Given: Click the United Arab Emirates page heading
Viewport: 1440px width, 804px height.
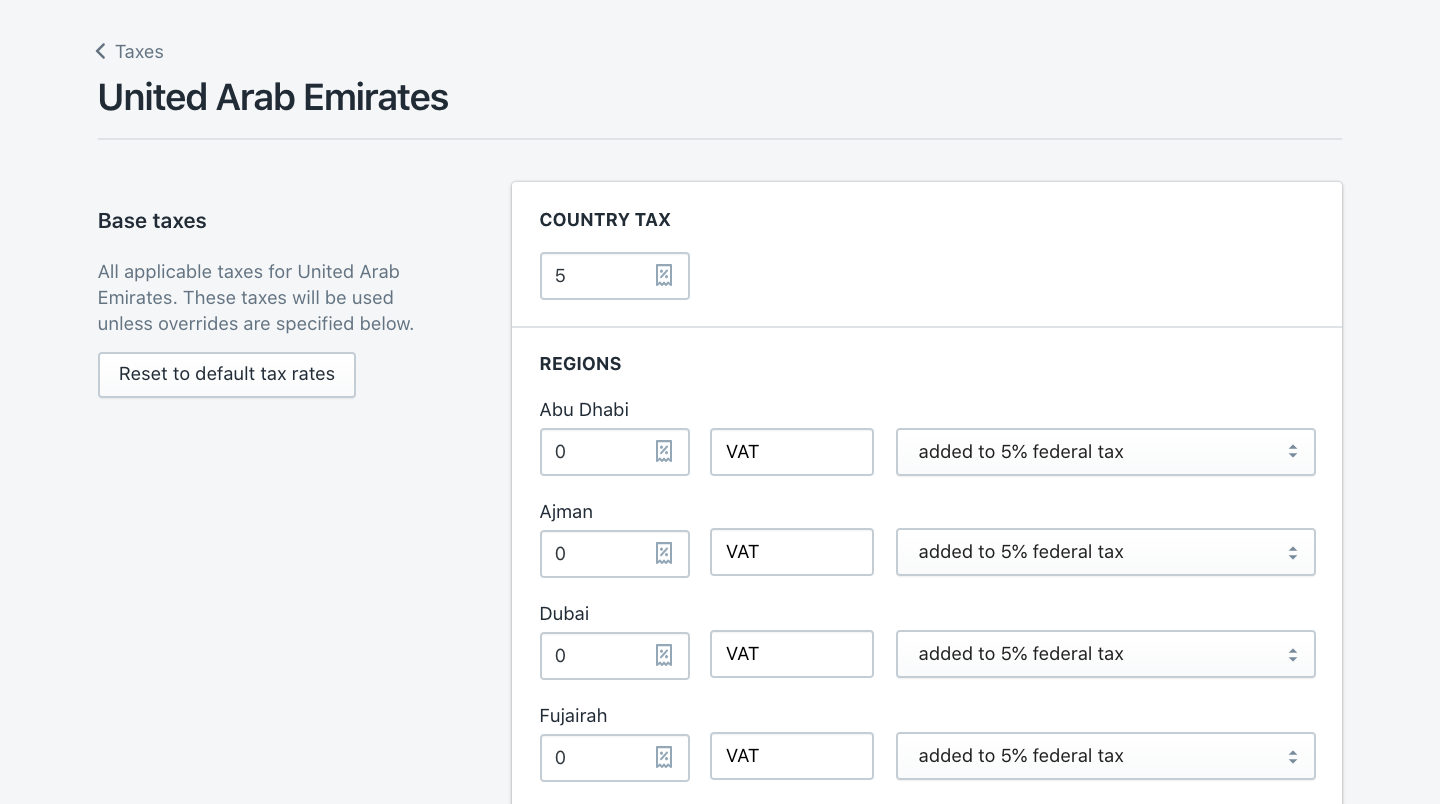Looking at the screenshot, I should click(x=272, y=97).
